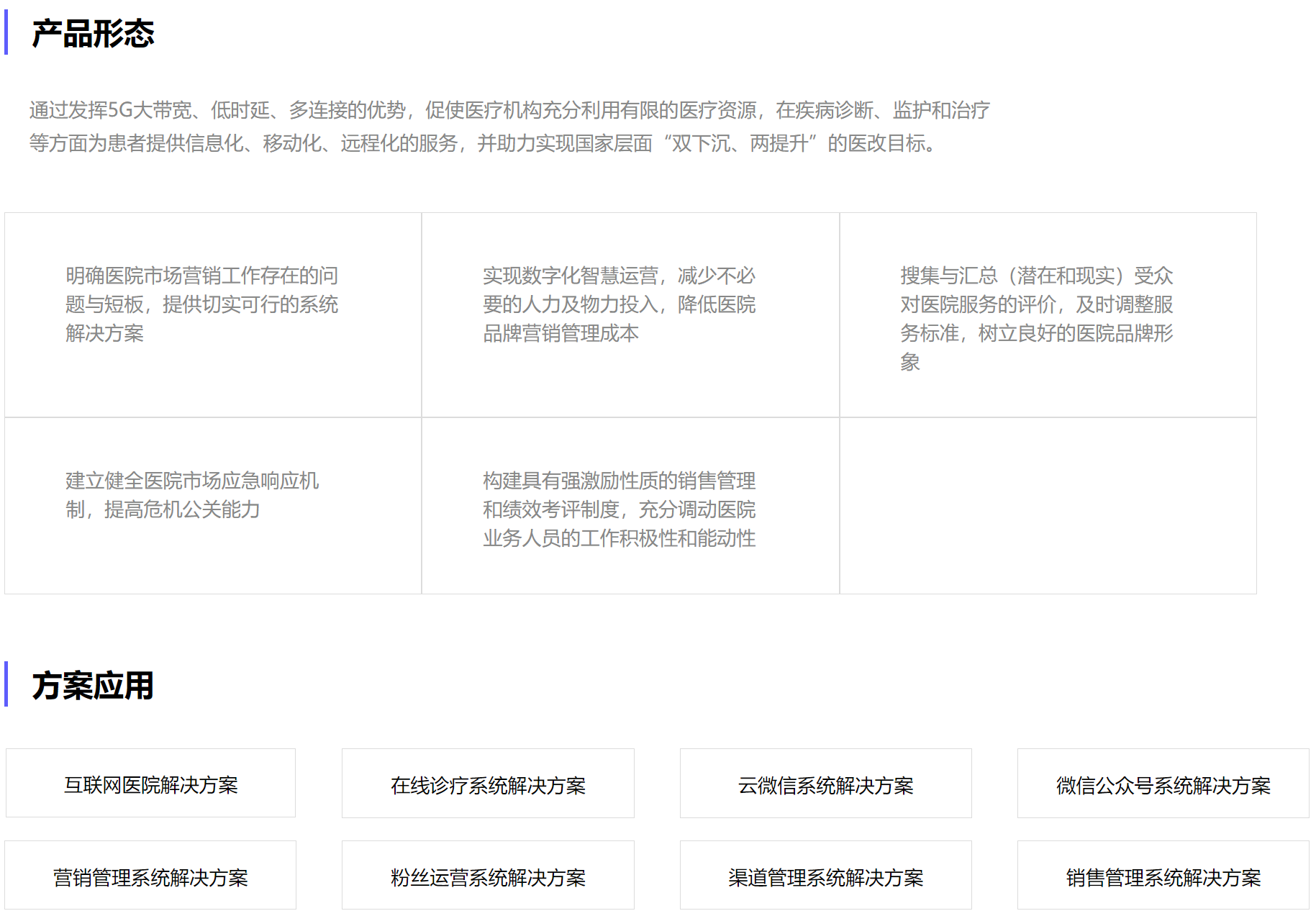Select the 构建具有强激励性质的销售管理 card
The image size is (1316, 916).
point(630,505)
